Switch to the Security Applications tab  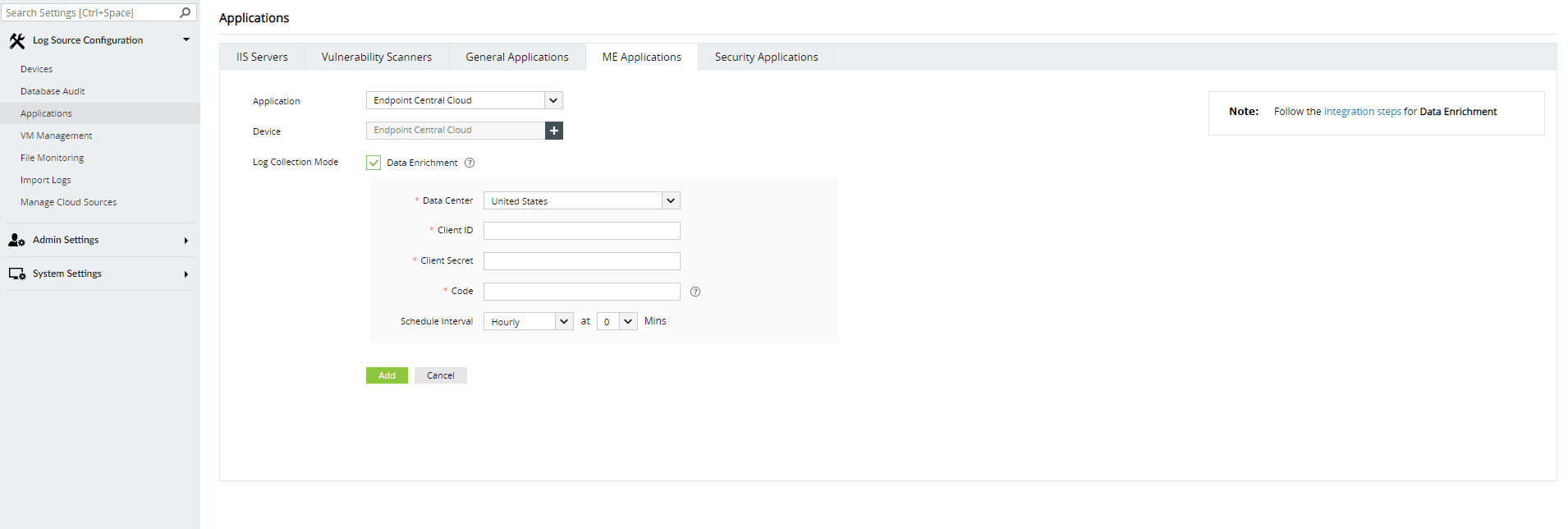[767, 57]
